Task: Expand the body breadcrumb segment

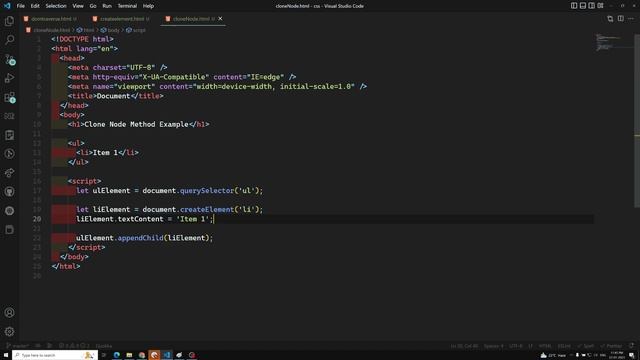Action: [x=110, y=30]
